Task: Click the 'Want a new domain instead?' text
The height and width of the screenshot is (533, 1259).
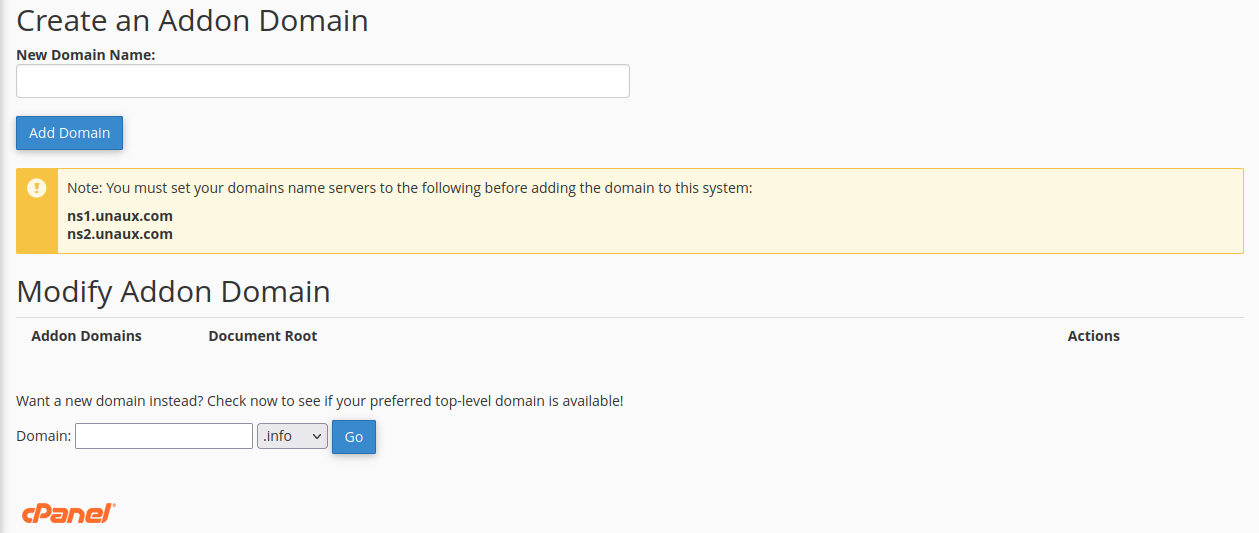Action: [x=320, y=401]
